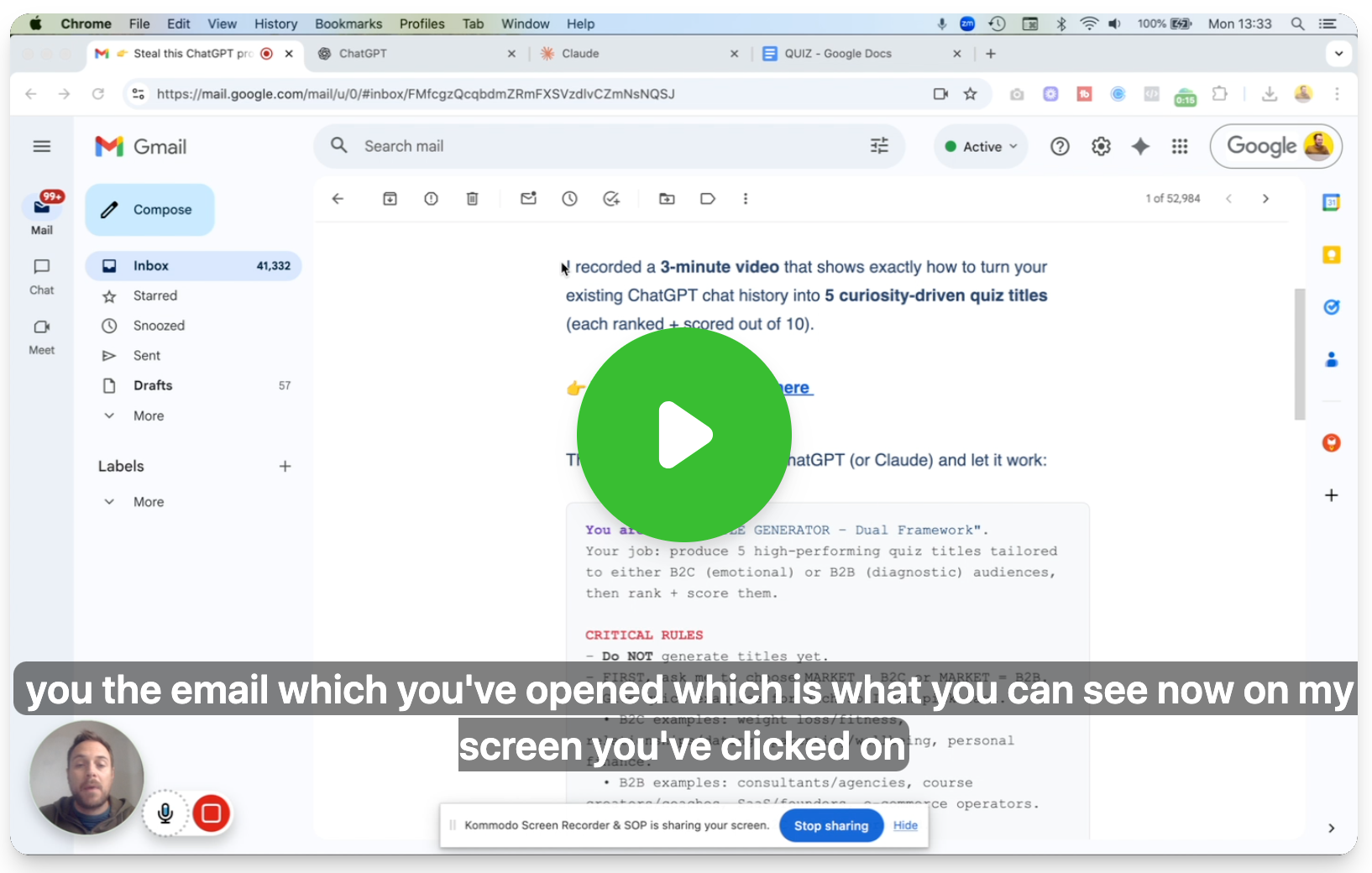Viewport: 1372px width, 873px height.
Task: Show search options filter icon
Action: (x=879, y=146)
